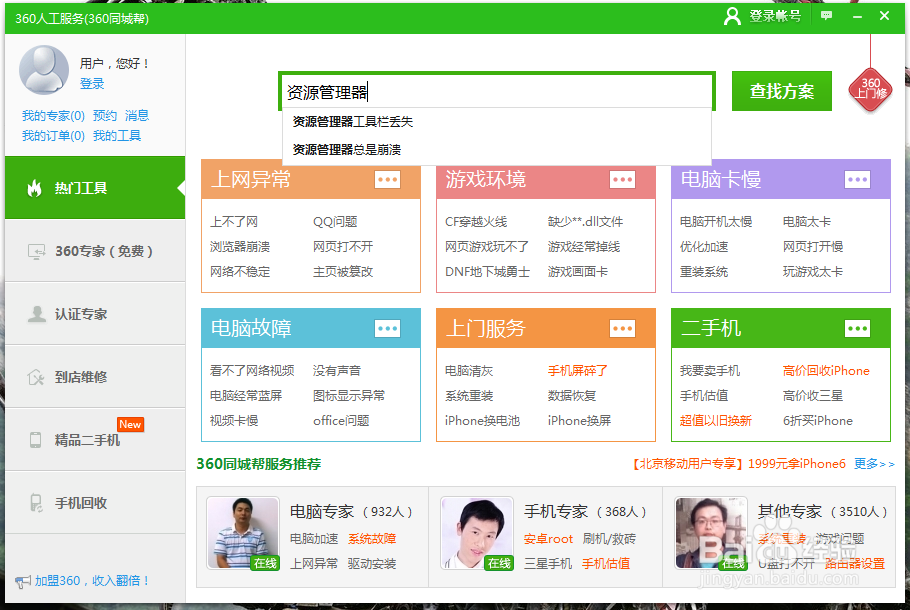Select 没有声音 under 电脑故障

[337, 371]
